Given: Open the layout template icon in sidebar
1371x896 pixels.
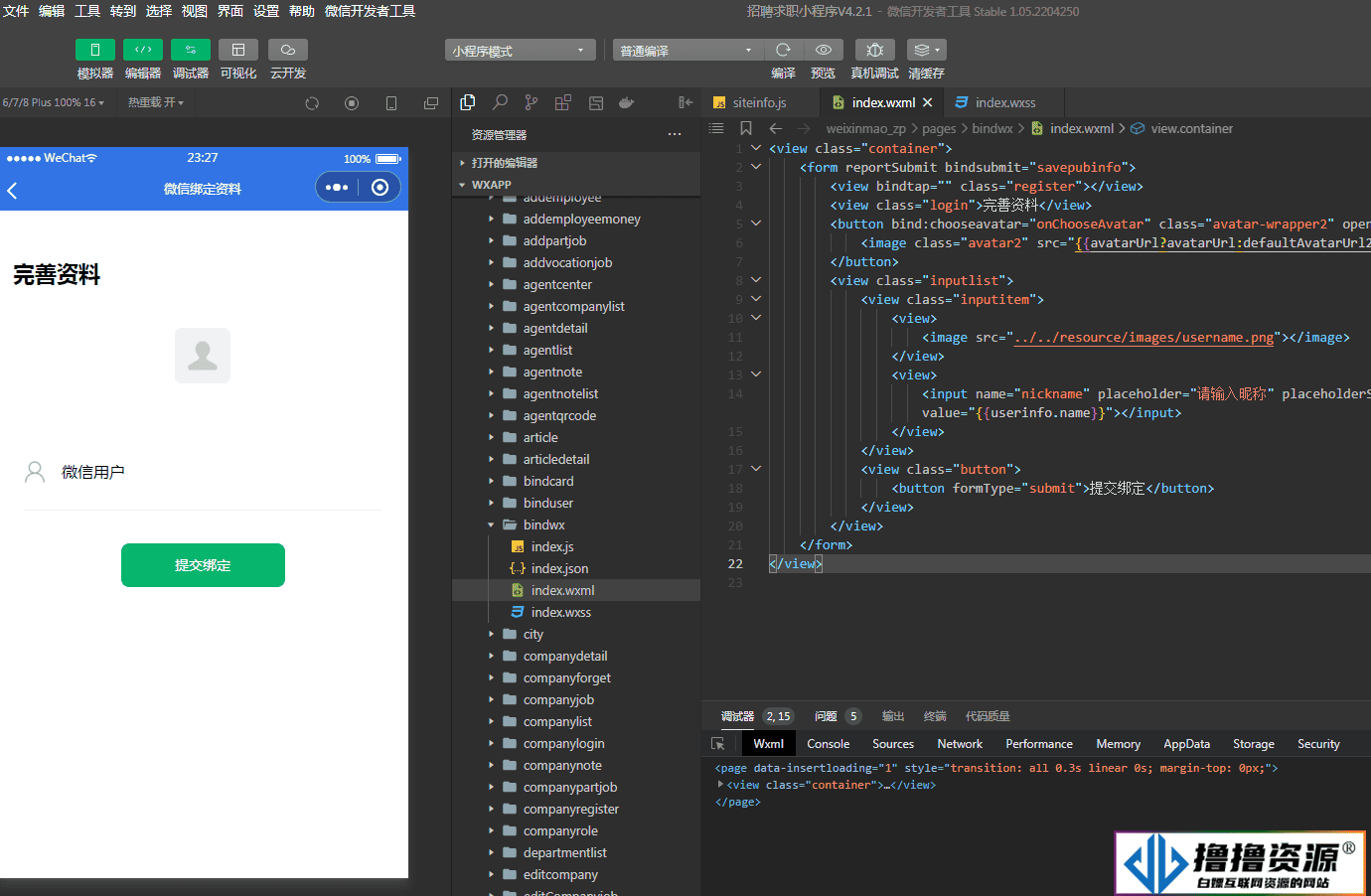Looking at the screenshot, I should [x=596, y=102].
